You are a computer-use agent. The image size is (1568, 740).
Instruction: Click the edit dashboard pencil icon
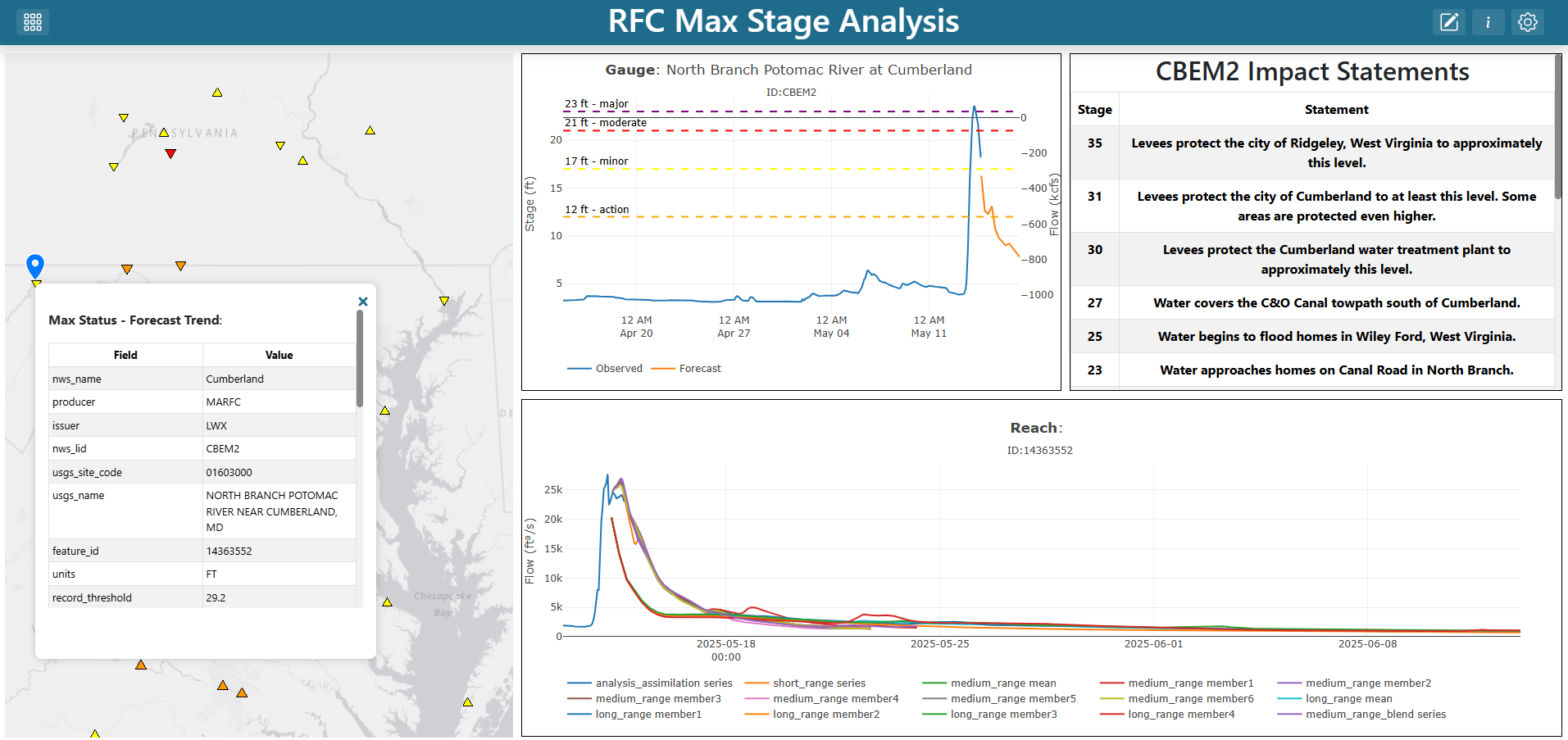1449,22
